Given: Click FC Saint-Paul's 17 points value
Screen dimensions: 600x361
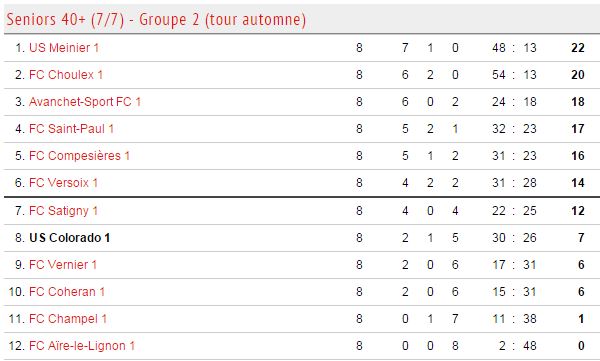Looking at the screenshot, I should [x=577, y=129].
